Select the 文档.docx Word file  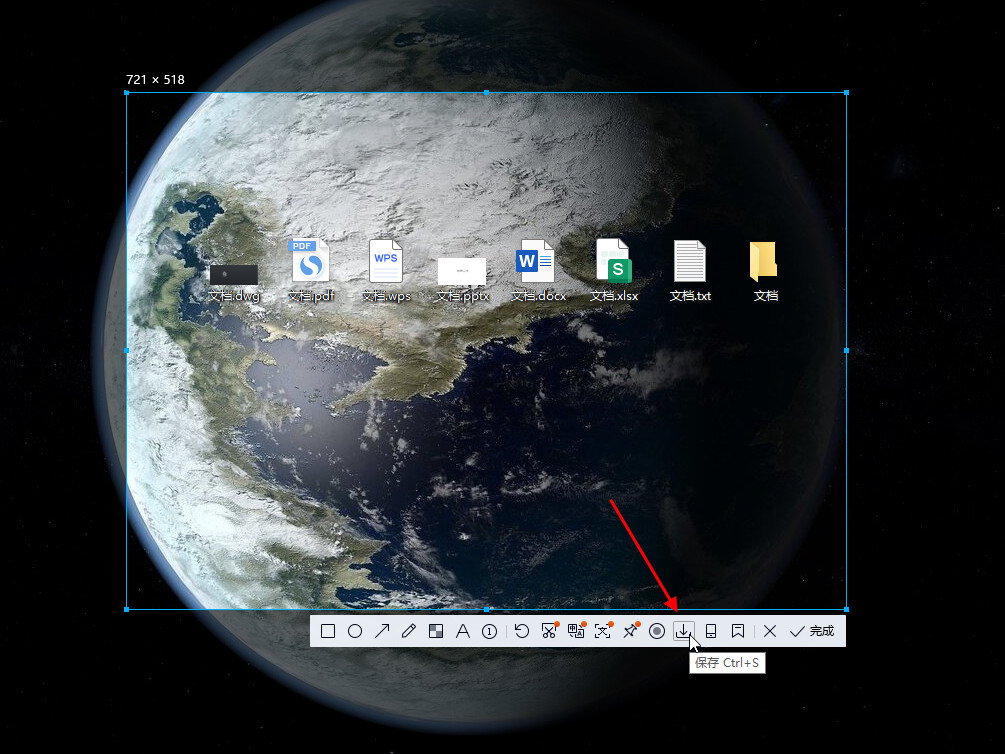click(538, 271)
